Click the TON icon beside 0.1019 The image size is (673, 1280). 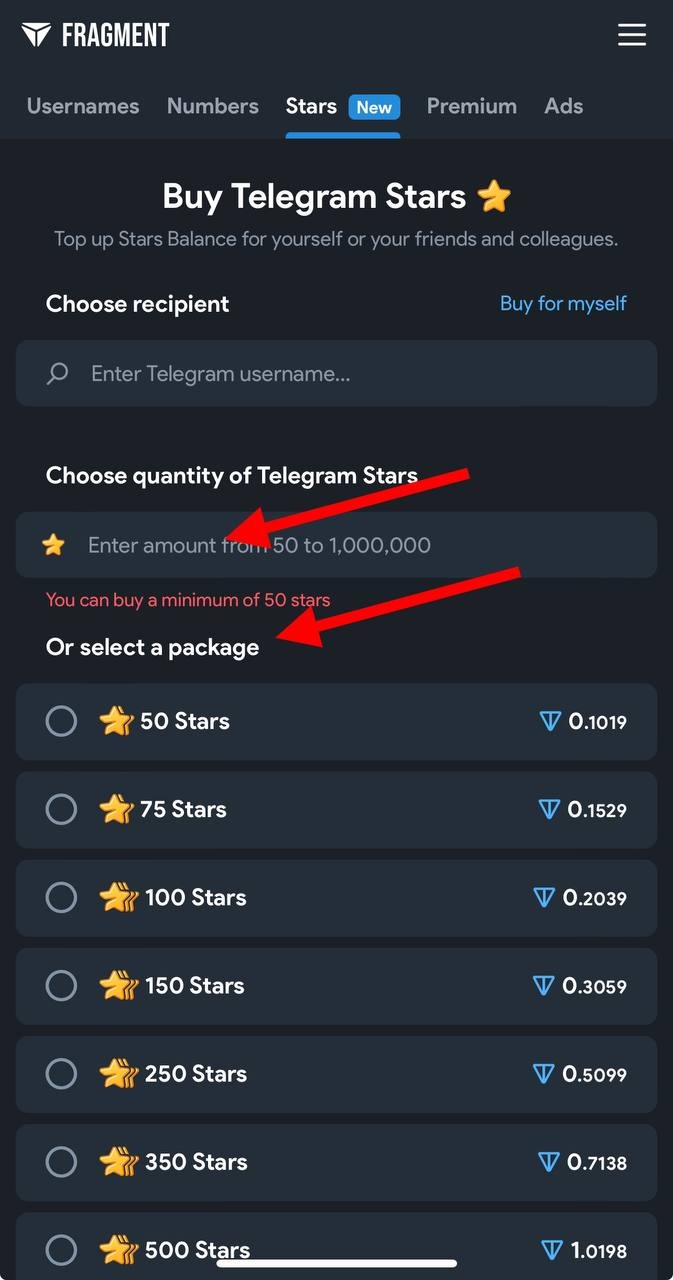pos(550,721)
